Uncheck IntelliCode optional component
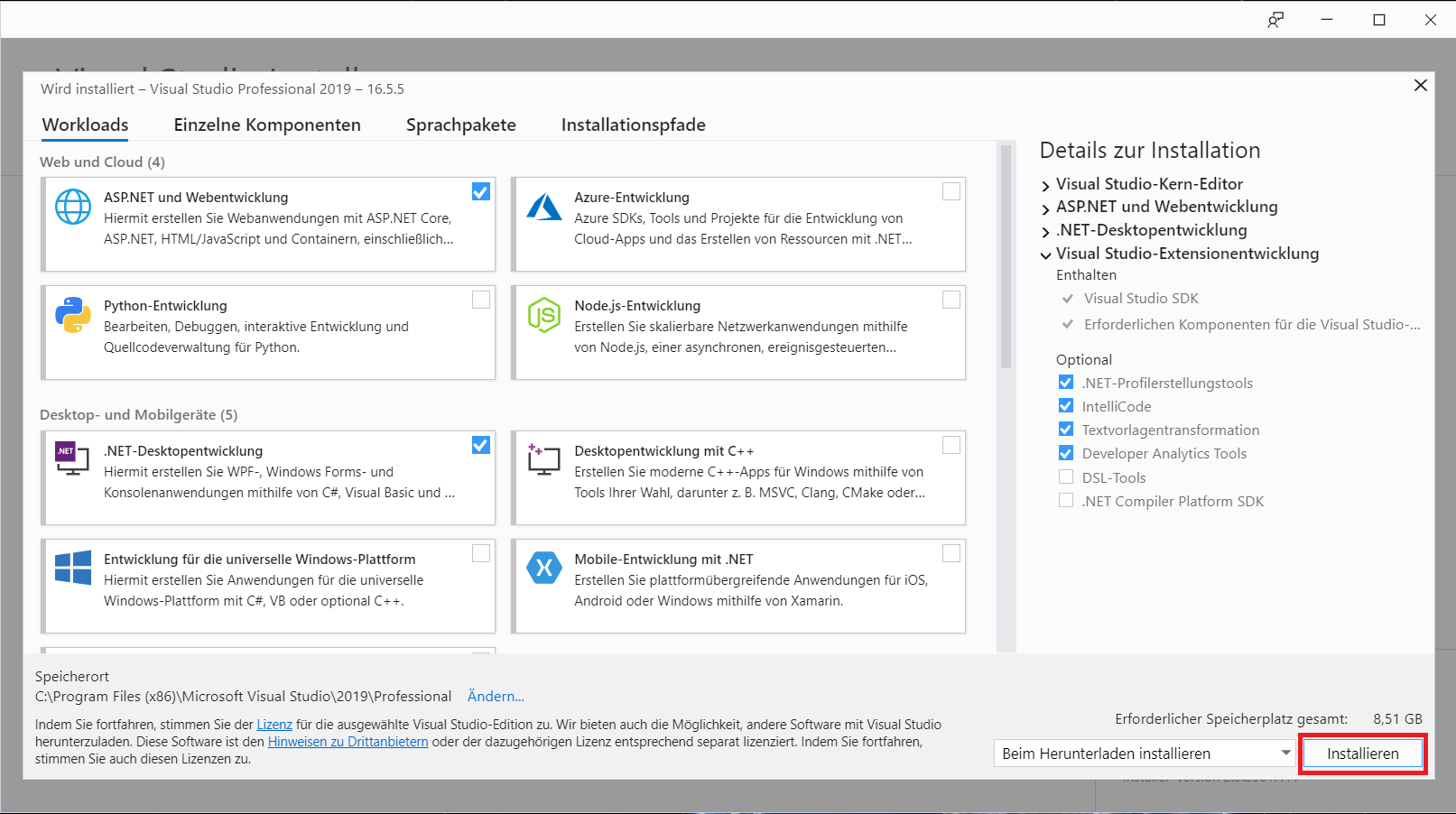Image resolution: width=1456 pixels, height=814 pixels. 1066,406
